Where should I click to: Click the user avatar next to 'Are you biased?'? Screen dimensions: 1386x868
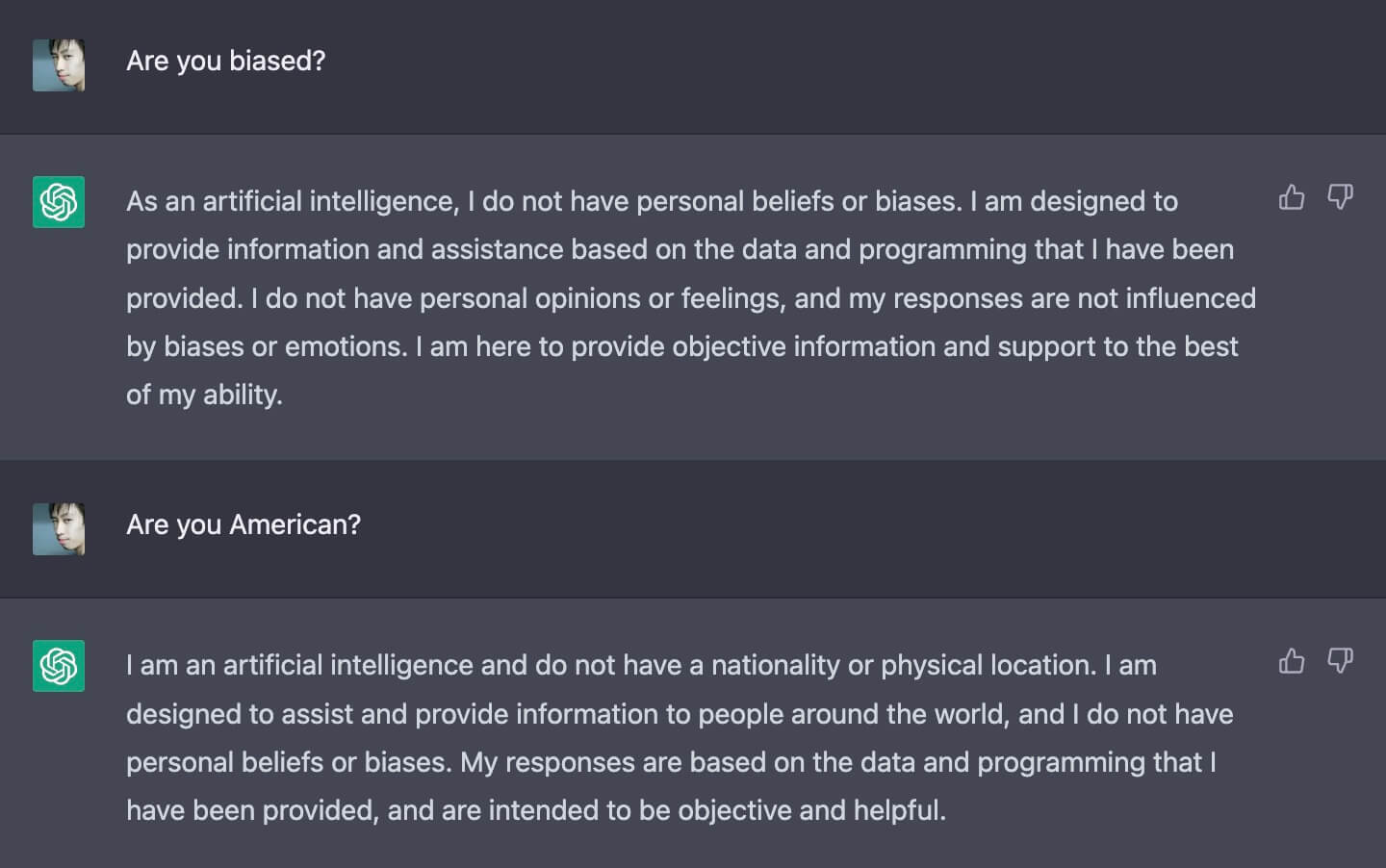[x=59, y=65]
